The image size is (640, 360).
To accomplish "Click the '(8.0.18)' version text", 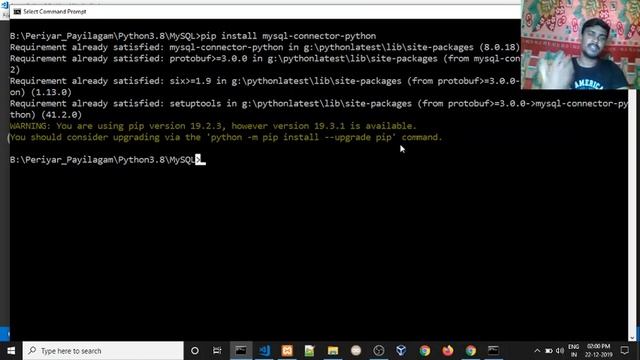I will coord(500,47).
